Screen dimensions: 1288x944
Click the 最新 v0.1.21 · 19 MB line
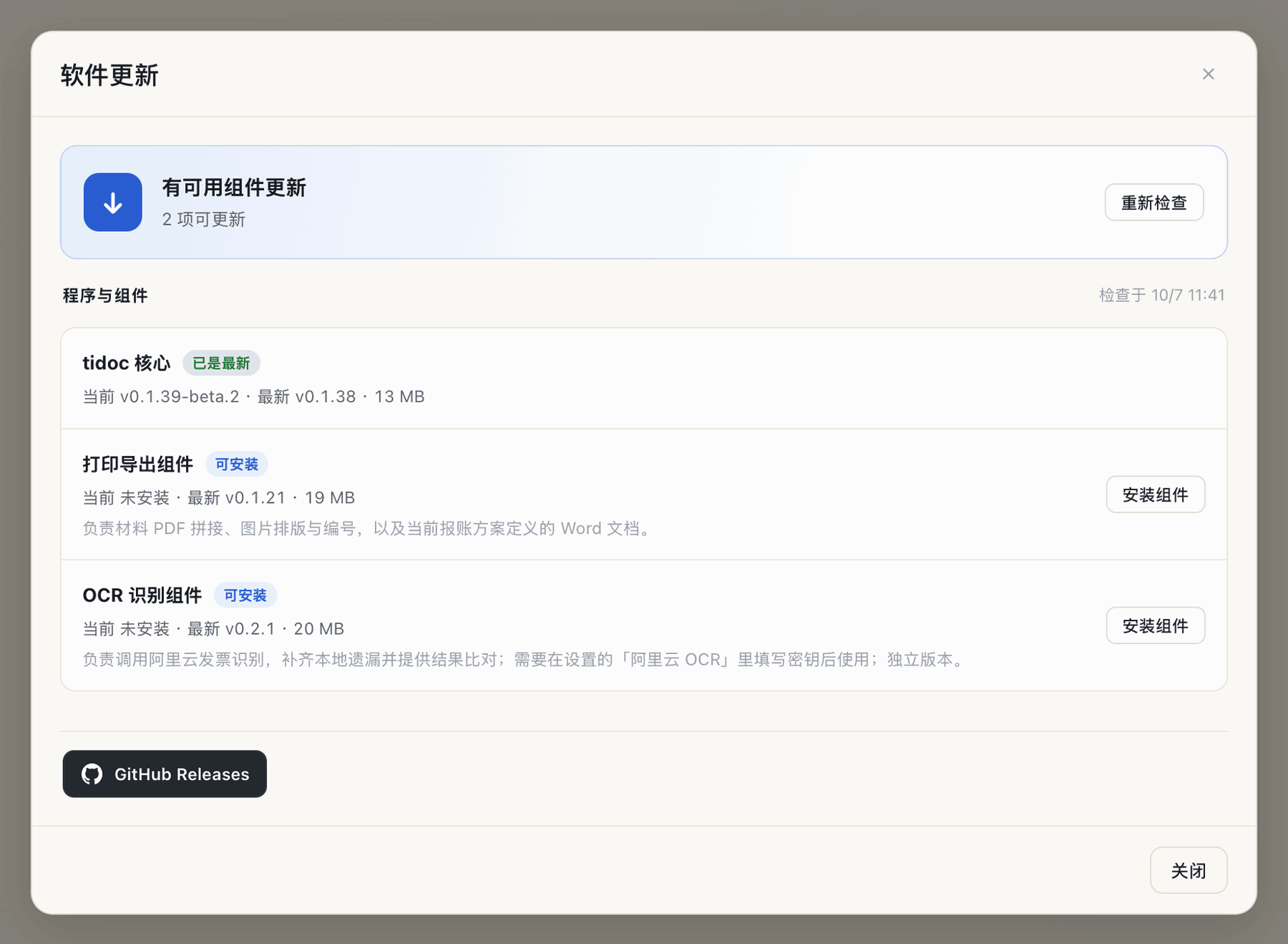click(x=219, y=497)
